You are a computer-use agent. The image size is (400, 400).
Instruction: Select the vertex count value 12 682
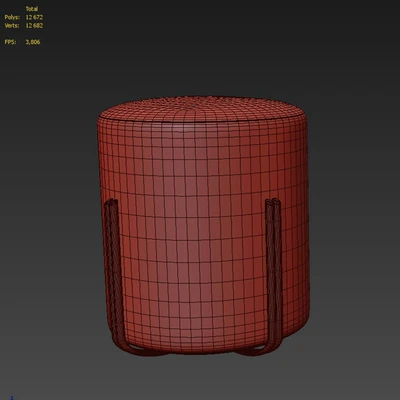click(x=34, y=25)
